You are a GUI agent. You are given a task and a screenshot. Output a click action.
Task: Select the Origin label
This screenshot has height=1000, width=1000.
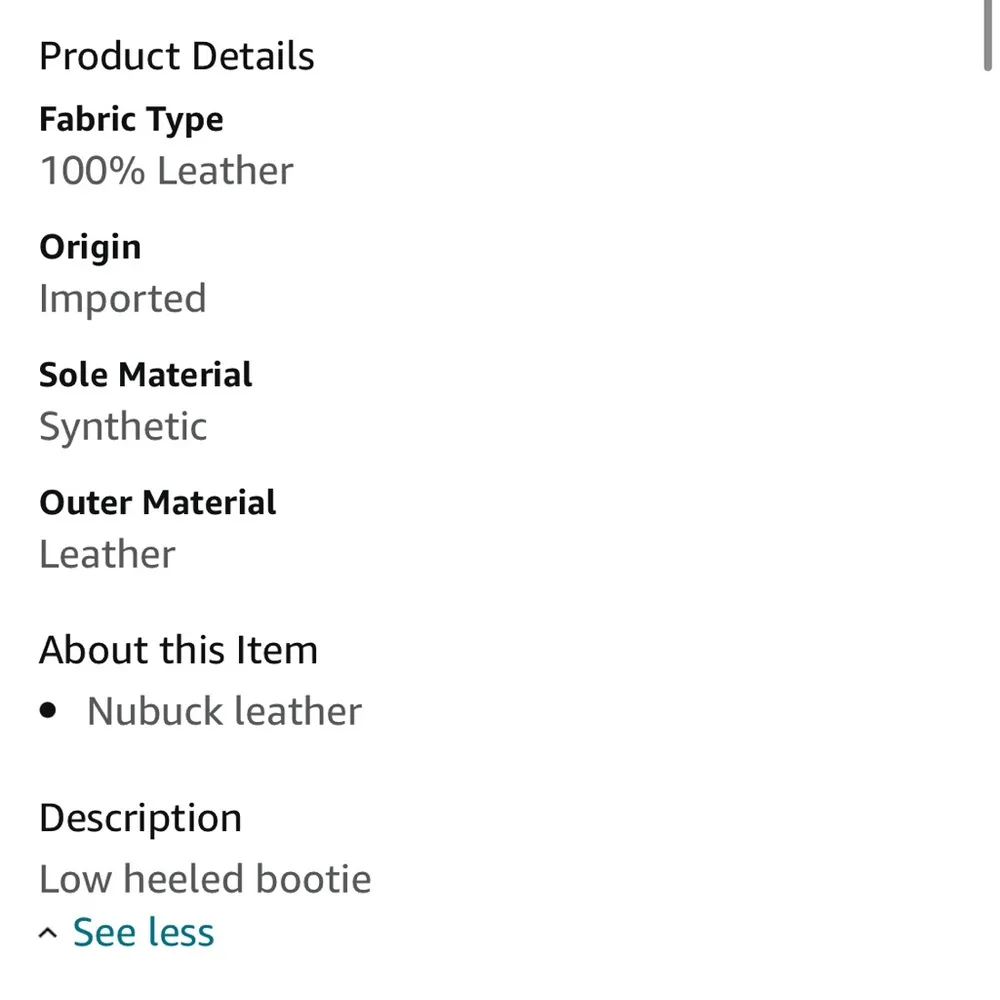pos(90,247)
